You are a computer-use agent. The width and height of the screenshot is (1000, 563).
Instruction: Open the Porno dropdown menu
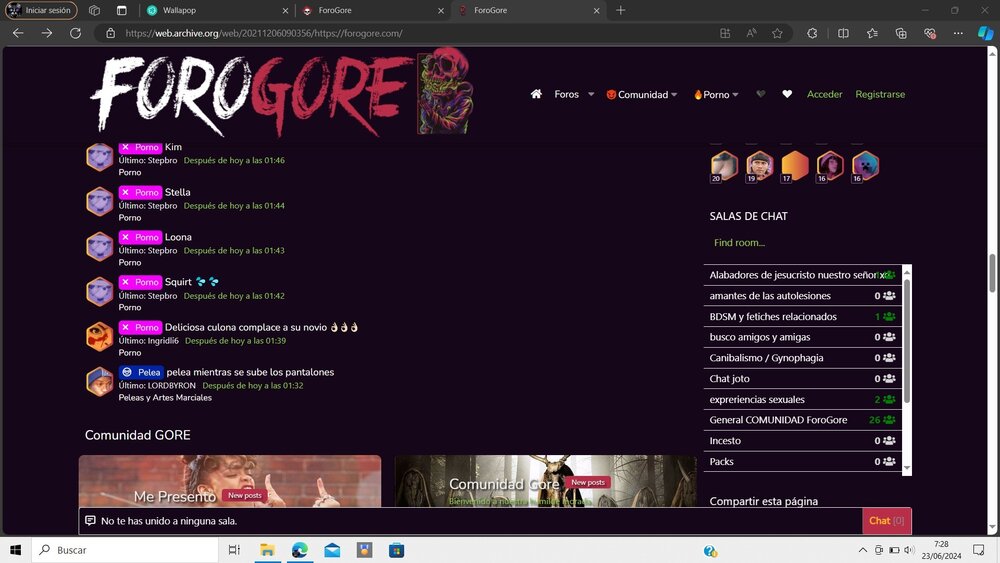click(716, 94)
